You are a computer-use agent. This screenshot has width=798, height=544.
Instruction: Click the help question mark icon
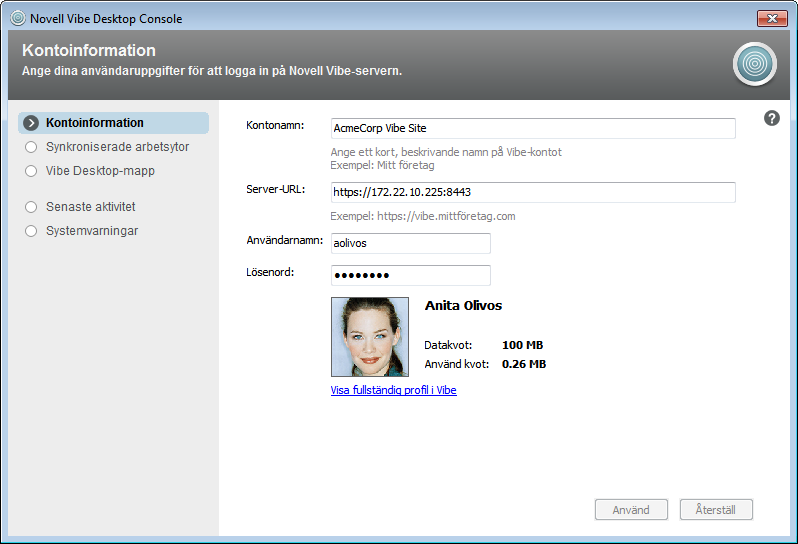pos(772,118)
